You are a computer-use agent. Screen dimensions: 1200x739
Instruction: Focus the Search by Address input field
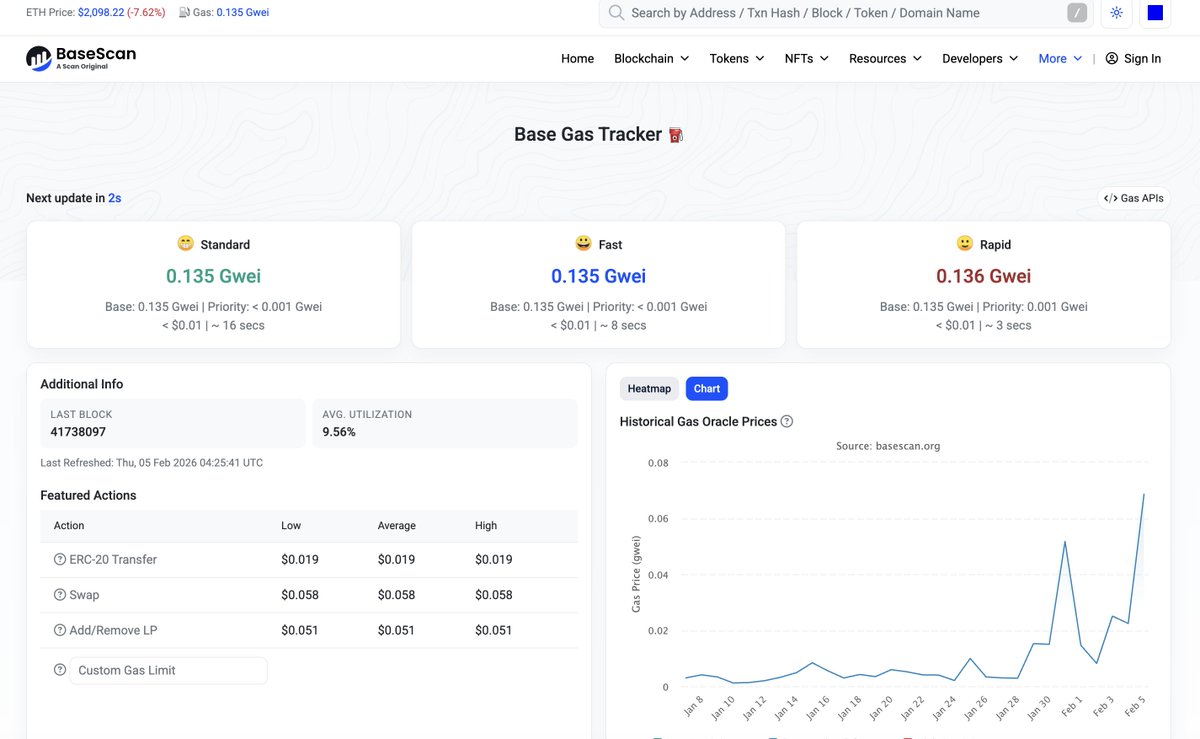845,13
